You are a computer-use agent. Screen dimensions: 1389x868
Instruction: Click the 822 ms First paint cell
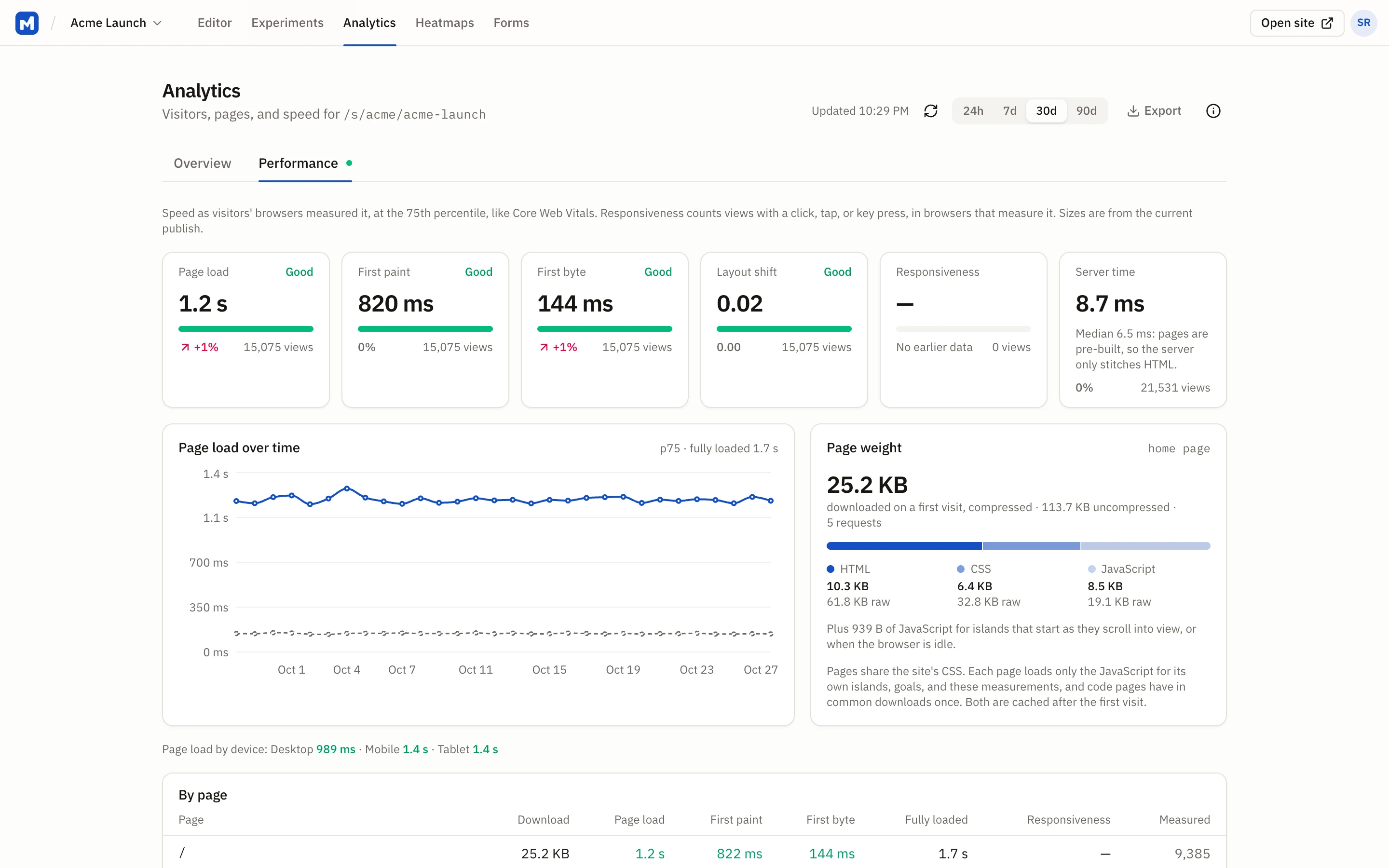[x=739, y=854]
